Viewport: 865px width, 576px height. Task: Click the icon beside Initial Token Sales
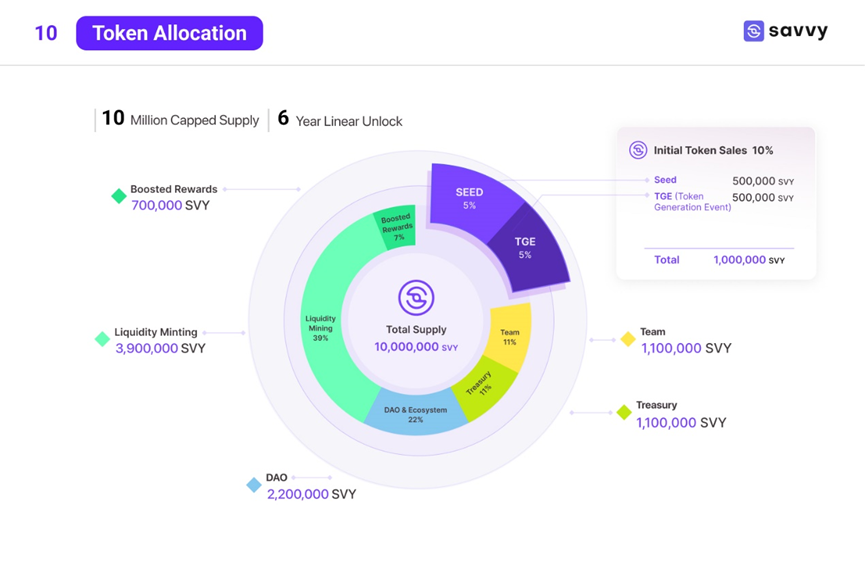(x=638, y=150)
